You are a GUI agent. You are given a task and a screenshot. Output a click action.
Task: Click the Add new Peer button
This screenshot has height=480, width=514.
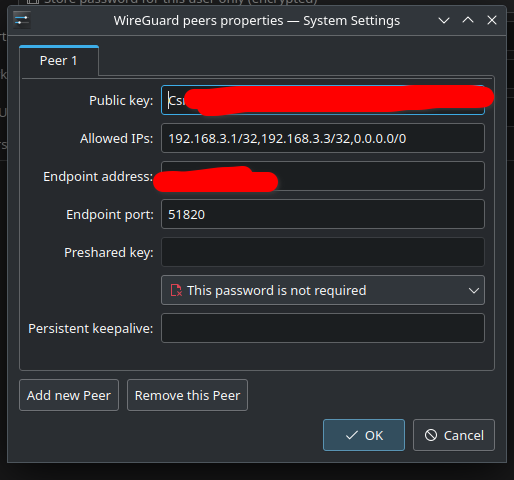pos(69,395)
